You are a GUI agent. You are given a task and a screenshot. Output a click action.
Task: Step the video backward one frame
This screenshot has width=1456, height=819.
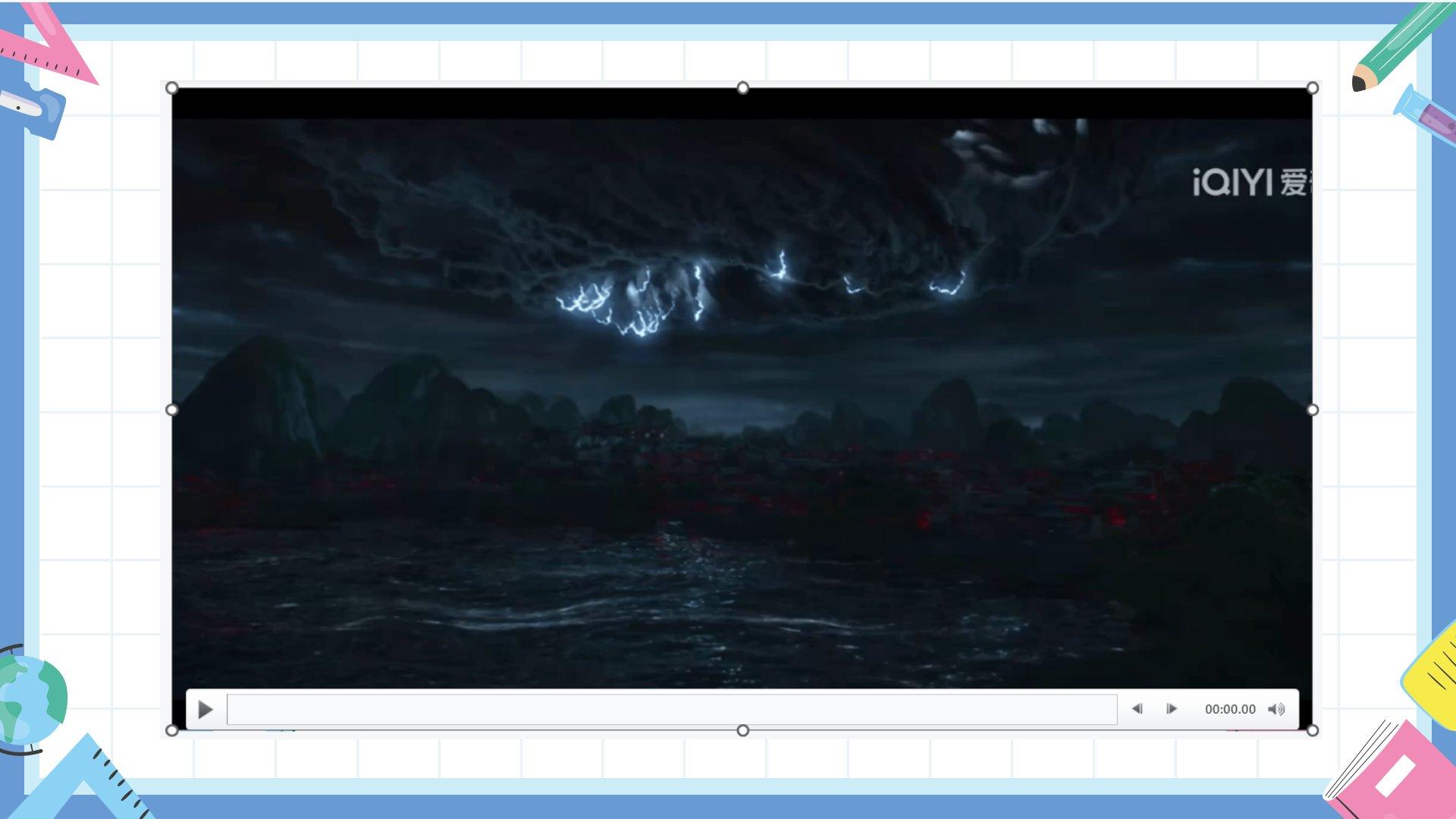1137,709
